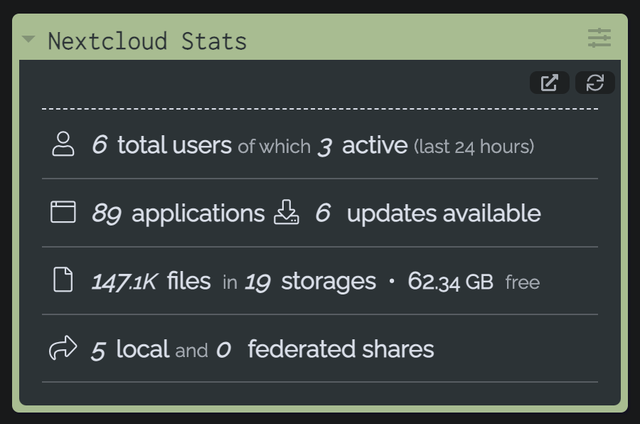This screenshot has height=424, width=640.
Task: Click the applications window icon
Action: click(x=63, y=212)
